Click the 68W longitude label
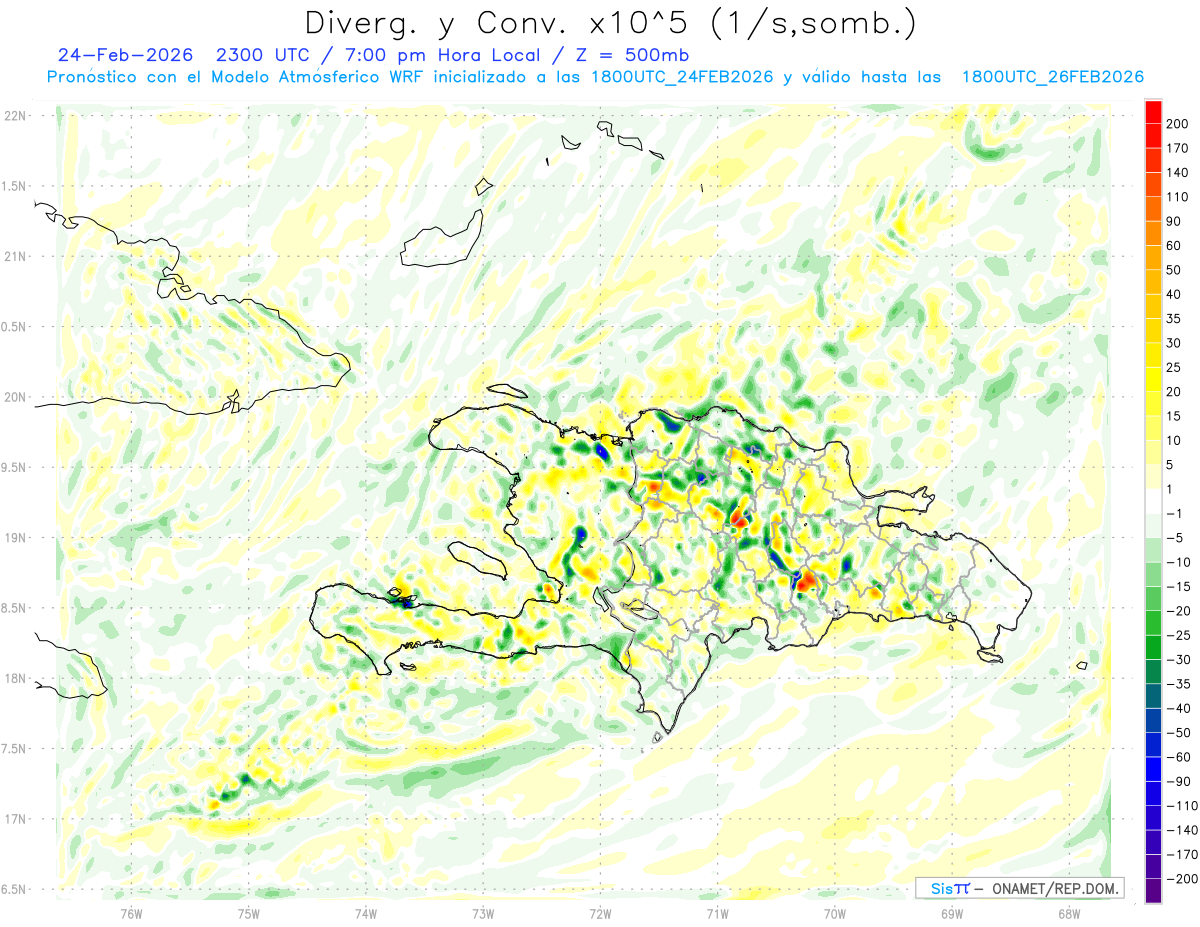 click(1069, 913)
